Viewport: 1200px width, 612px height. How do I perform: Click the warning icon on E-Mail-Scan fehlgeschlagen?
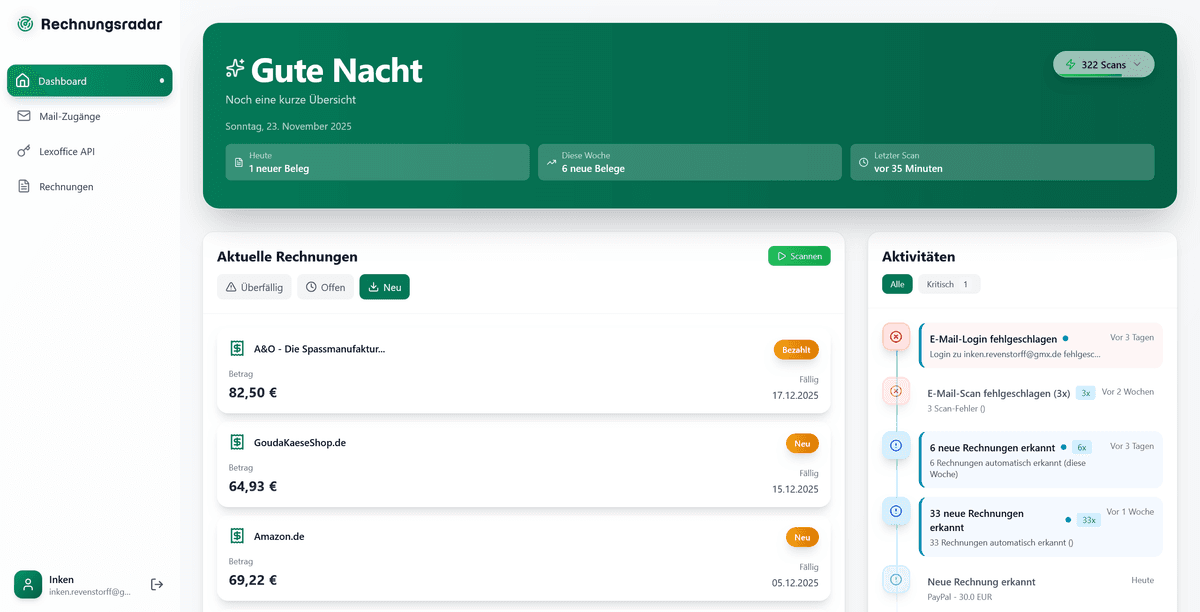(895, 391)
